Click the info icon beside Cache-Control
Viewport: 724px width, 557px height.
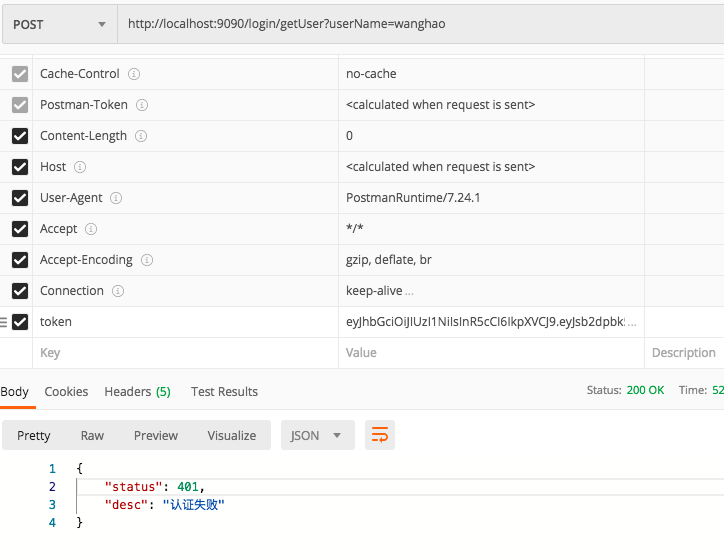(x=134, y=74)
